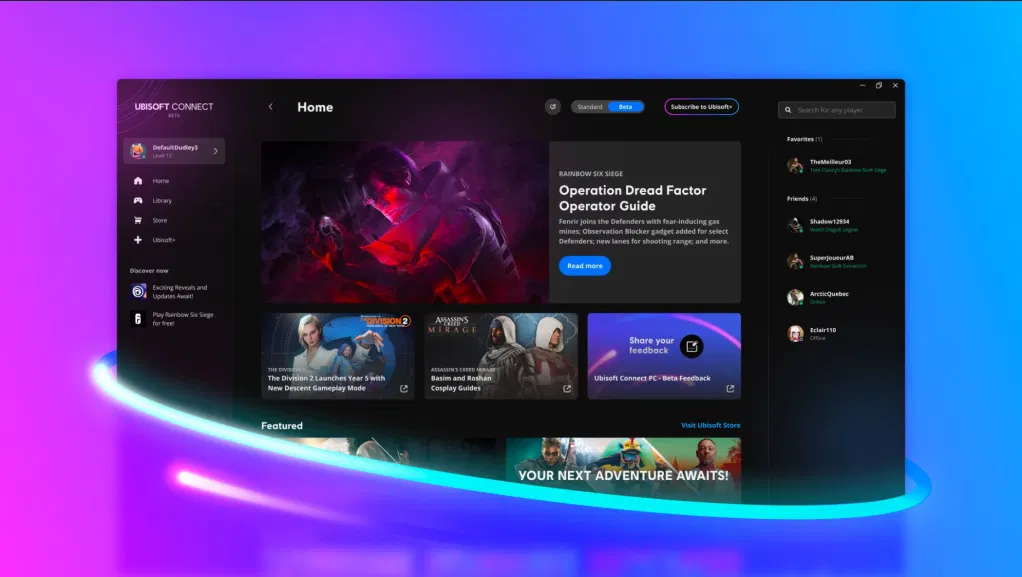Click Subscribe to Ubisoft+

click(x=700, y=107)
